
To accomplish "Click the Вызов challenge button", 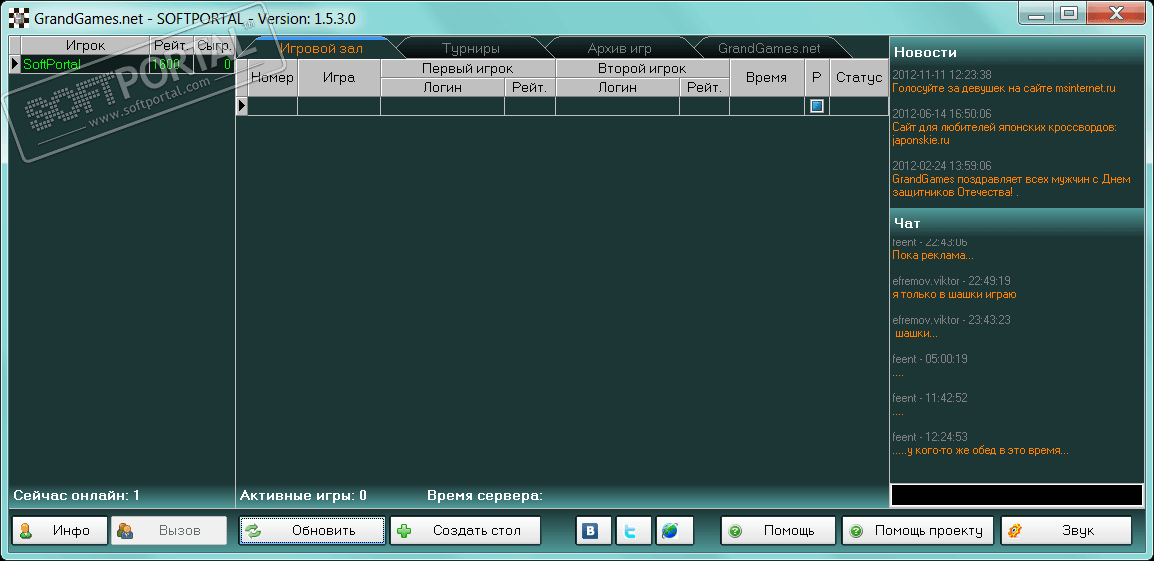I will [x=169, y=531].
